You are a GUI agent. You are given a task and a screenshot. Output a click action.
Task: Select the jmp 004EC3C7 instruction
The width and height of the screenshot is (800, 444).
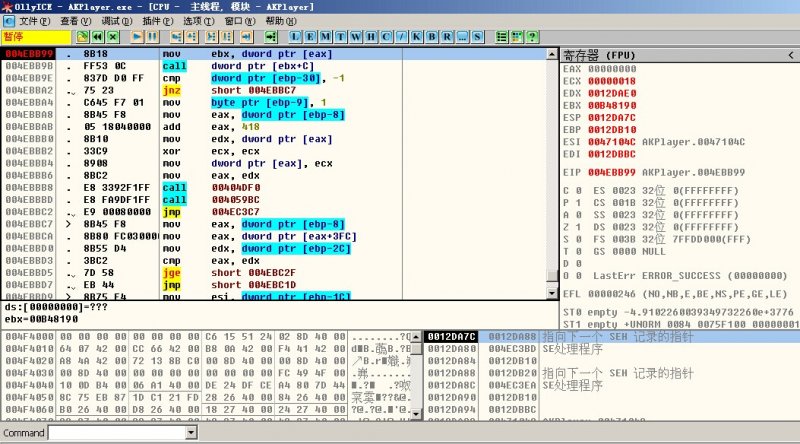[273, 212]
